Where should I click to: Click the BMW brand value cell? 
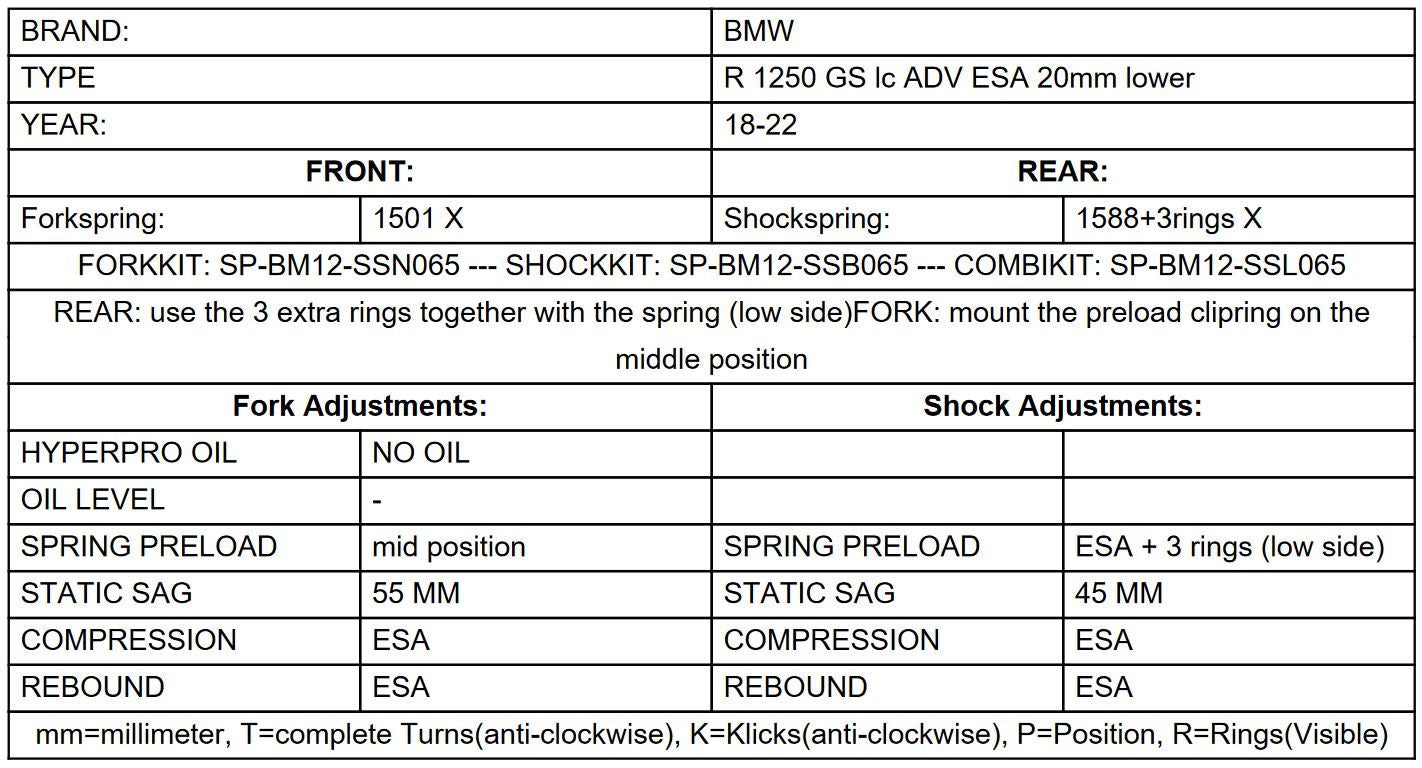point(758,31)
